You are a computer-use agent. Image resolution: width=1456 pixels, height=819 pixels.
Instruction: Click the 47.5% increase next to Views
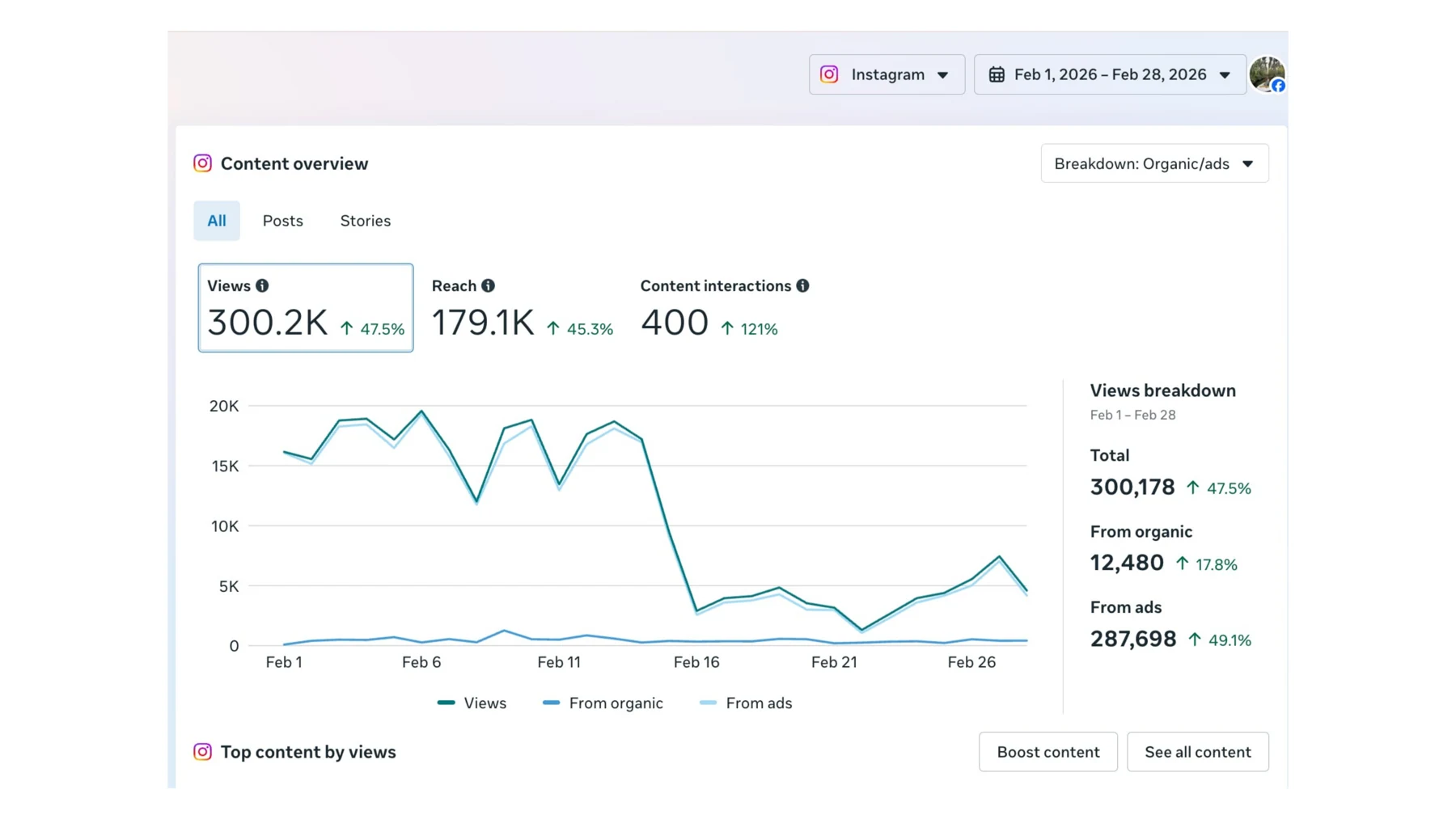click(x=372, y=329)
